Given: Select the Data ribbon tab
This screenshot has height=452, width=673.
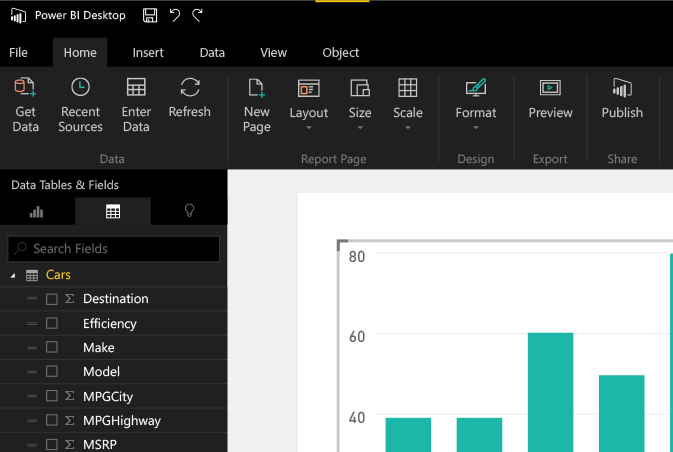Looking at the screenshot, I should click(x=212, y=53).
